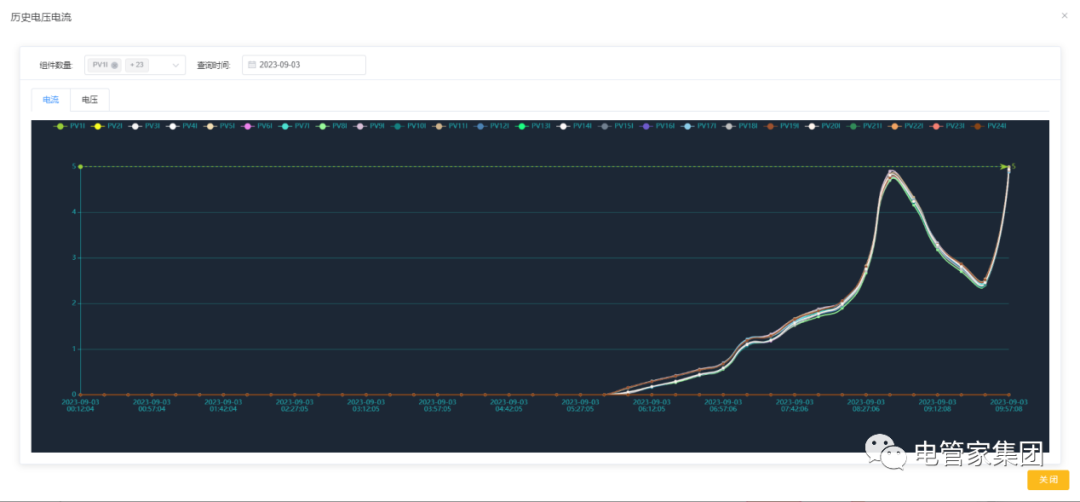Click the calendar icon in date field
The height and width of the screenshot is (502, 1080).
[x=252, y=65]
